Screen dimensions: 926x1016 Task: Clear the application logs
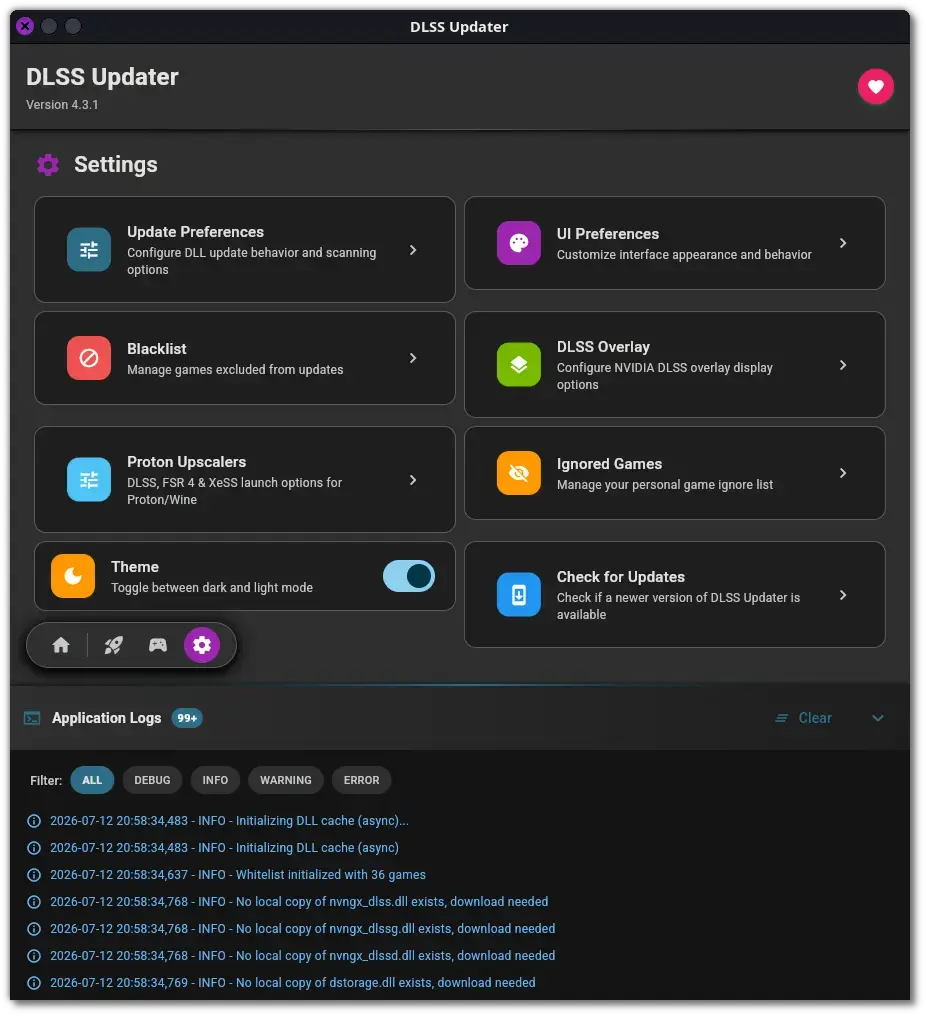coord(804,718)
